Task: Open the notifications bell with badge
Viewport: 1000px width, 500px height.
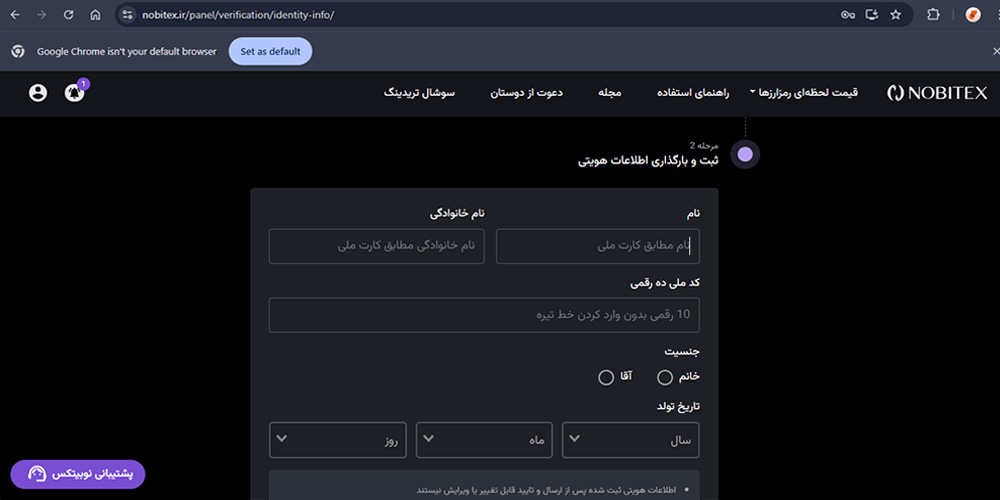Action: [x=75, y=93]
